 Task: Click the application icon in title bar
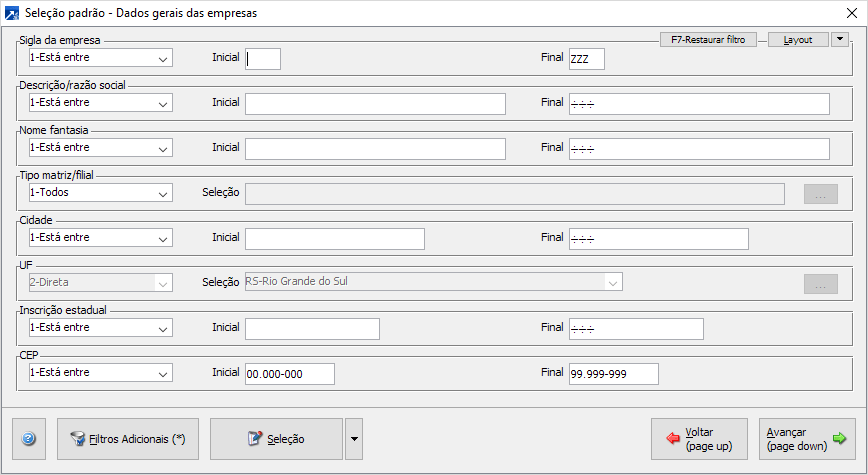pos(12,13)
